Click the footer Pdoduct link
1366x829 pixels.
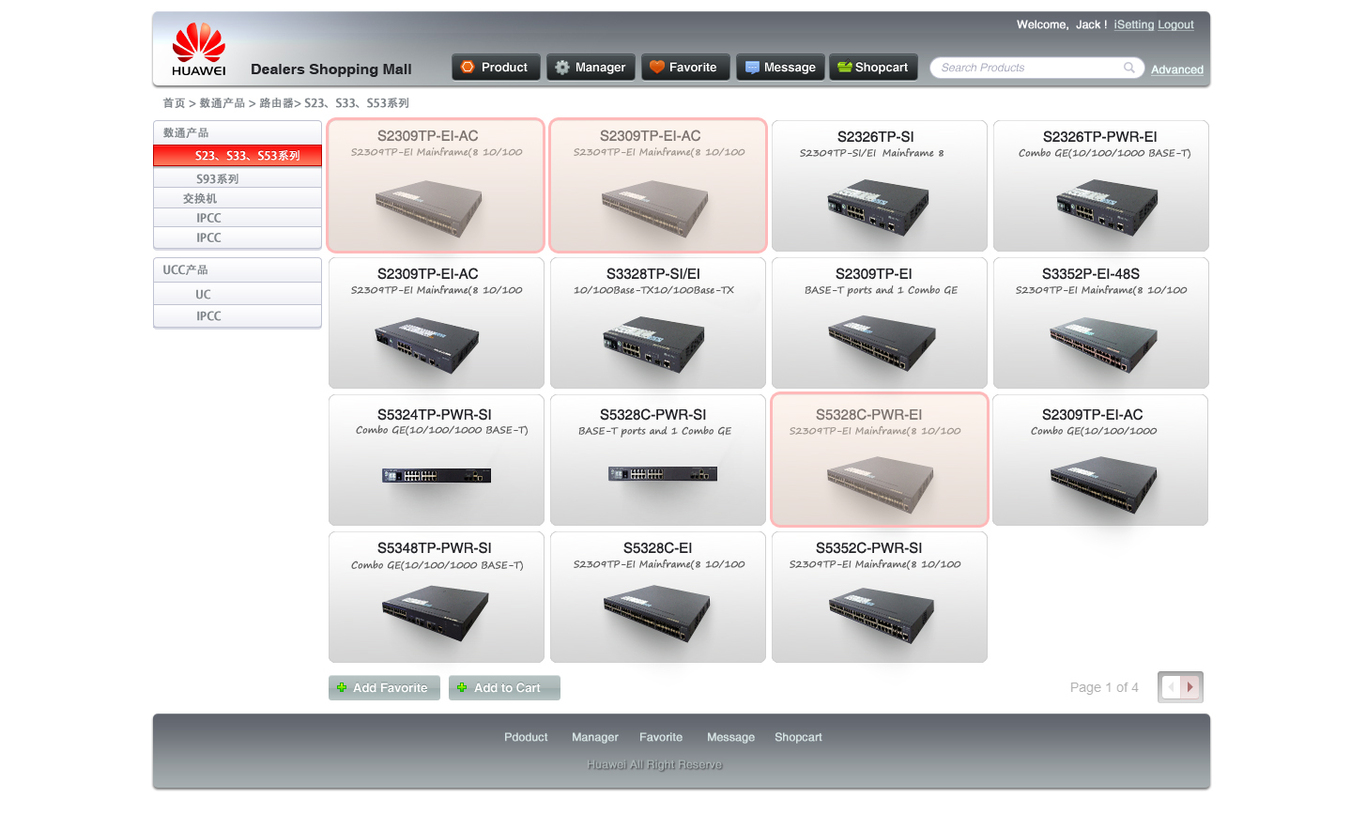pyautogui.click(x=526, y=737)
